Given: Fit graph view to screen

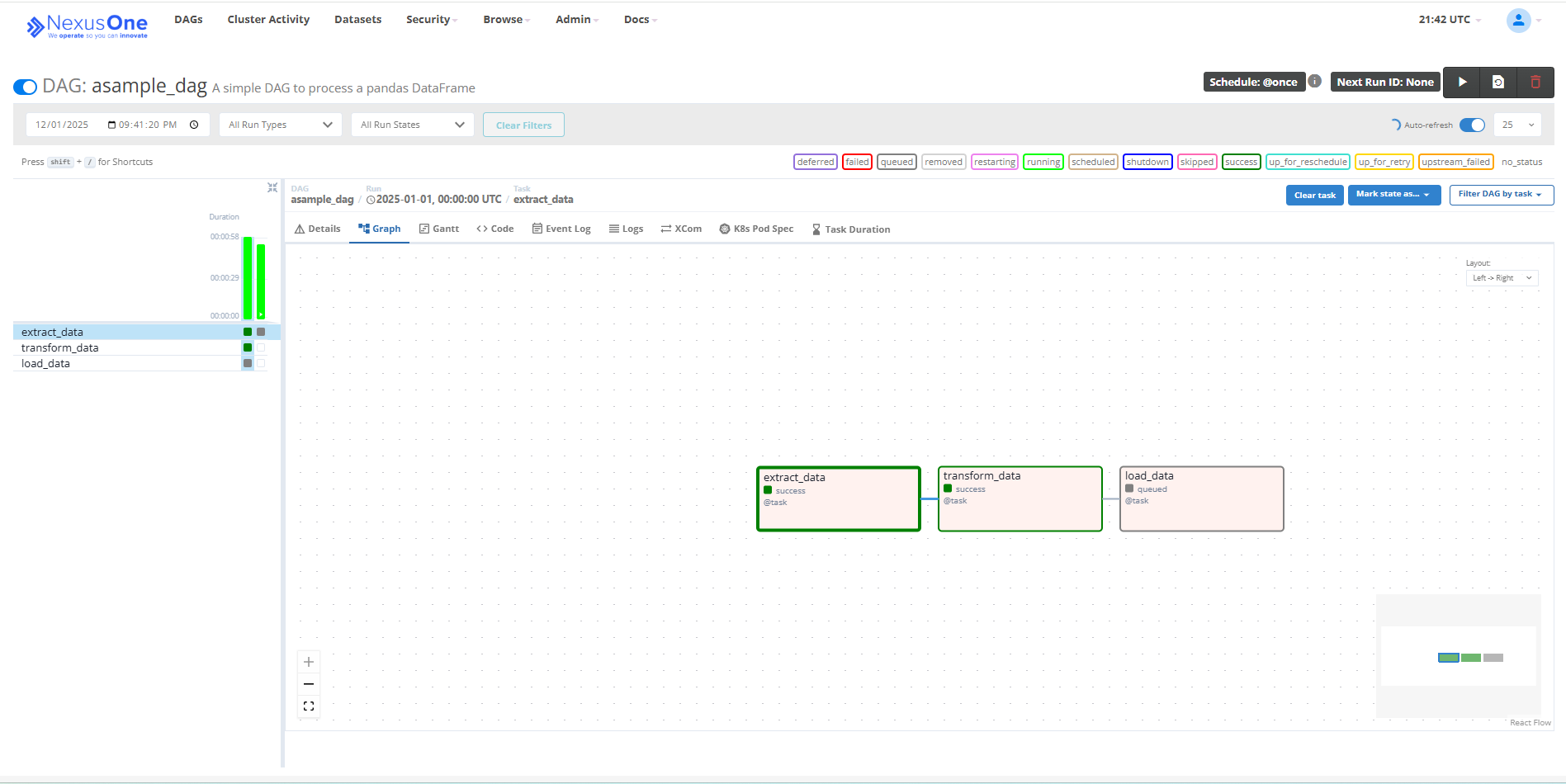Looking at the screenshot, I should click(309, 706).
